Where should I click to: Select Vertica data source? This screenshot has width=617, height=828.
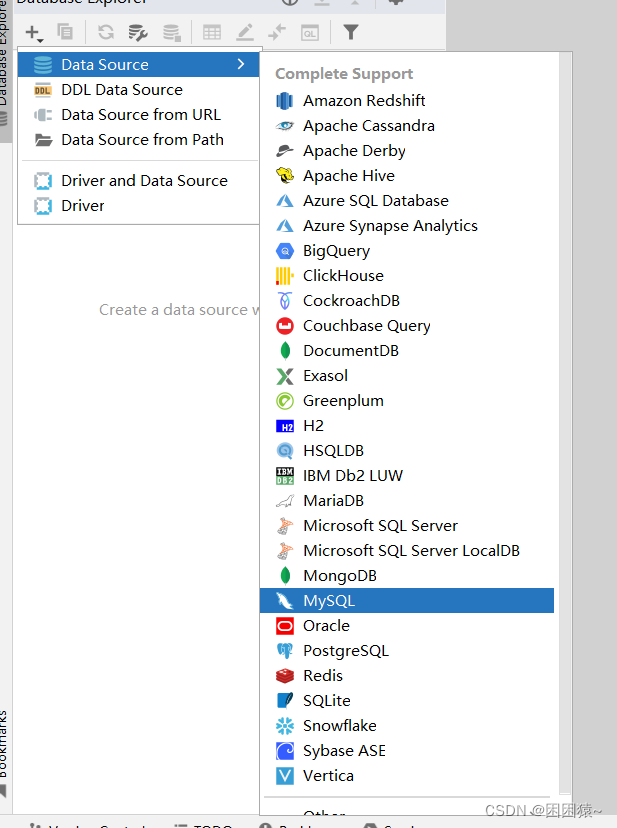point(407,775)
